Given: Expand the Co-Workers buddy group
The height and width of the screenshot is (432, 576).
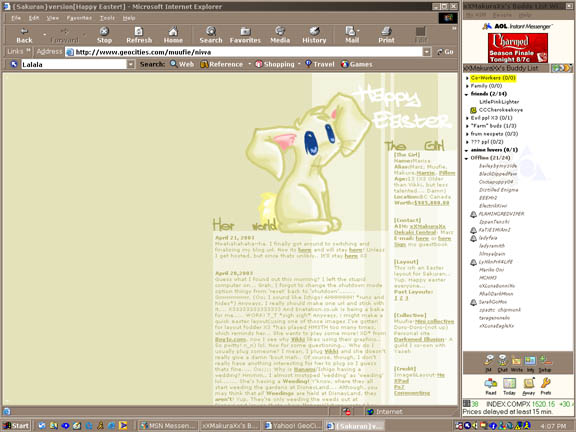Looking at the screenshot, I should [x=467, y=78].
